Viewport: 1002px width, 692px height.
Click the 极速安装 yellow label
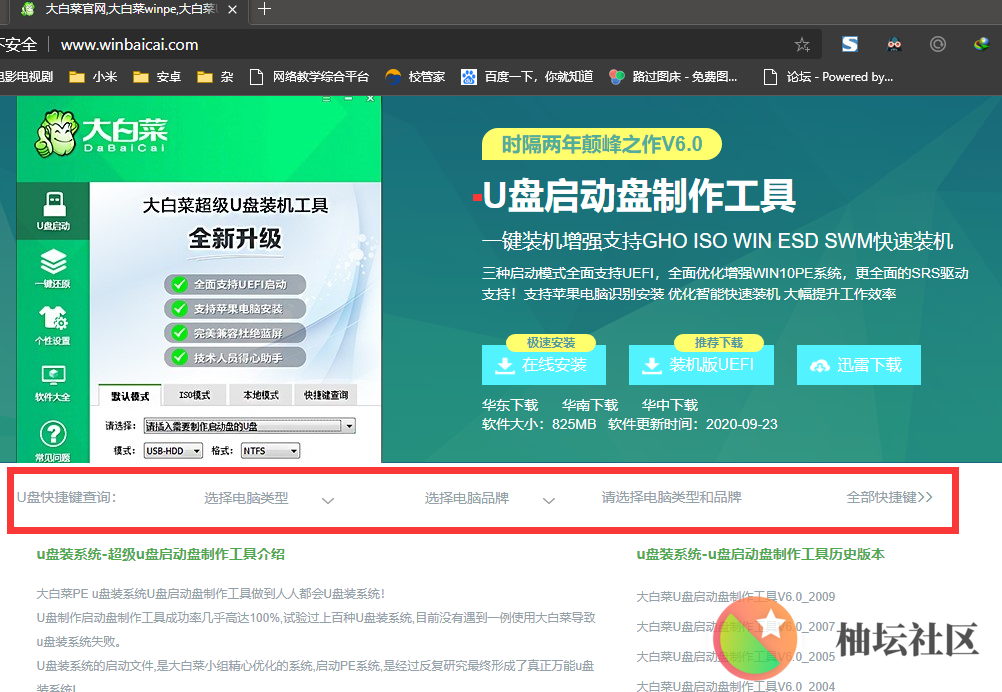click(x=551, y=342)
